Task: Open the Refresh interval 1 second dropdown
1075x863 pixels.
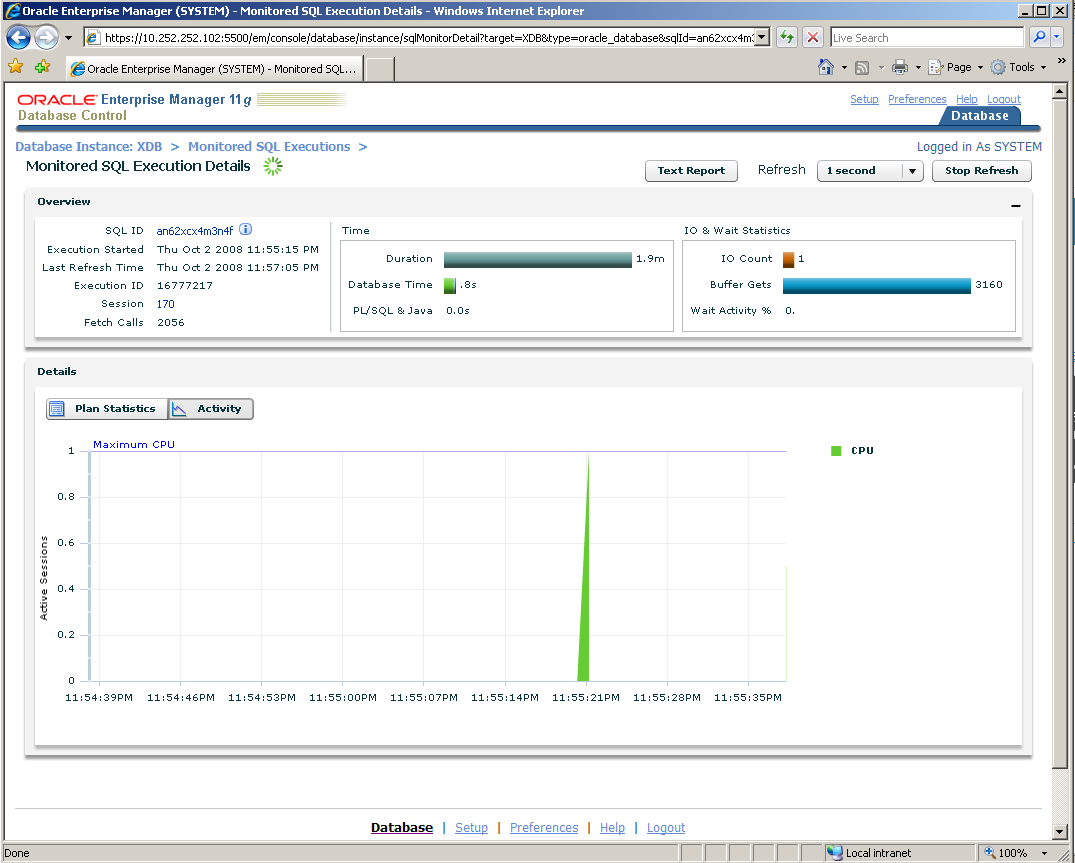Action: click(x=870, y=171)
